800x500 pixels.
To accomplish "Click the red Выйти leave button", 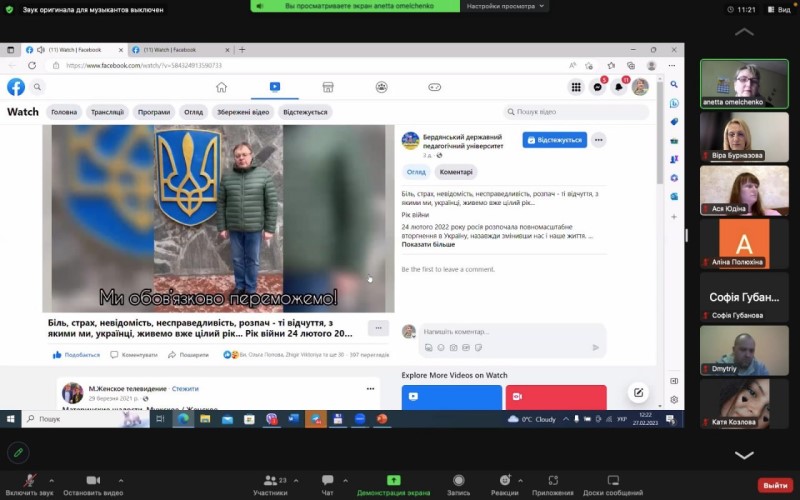I will tap(776, 485).
